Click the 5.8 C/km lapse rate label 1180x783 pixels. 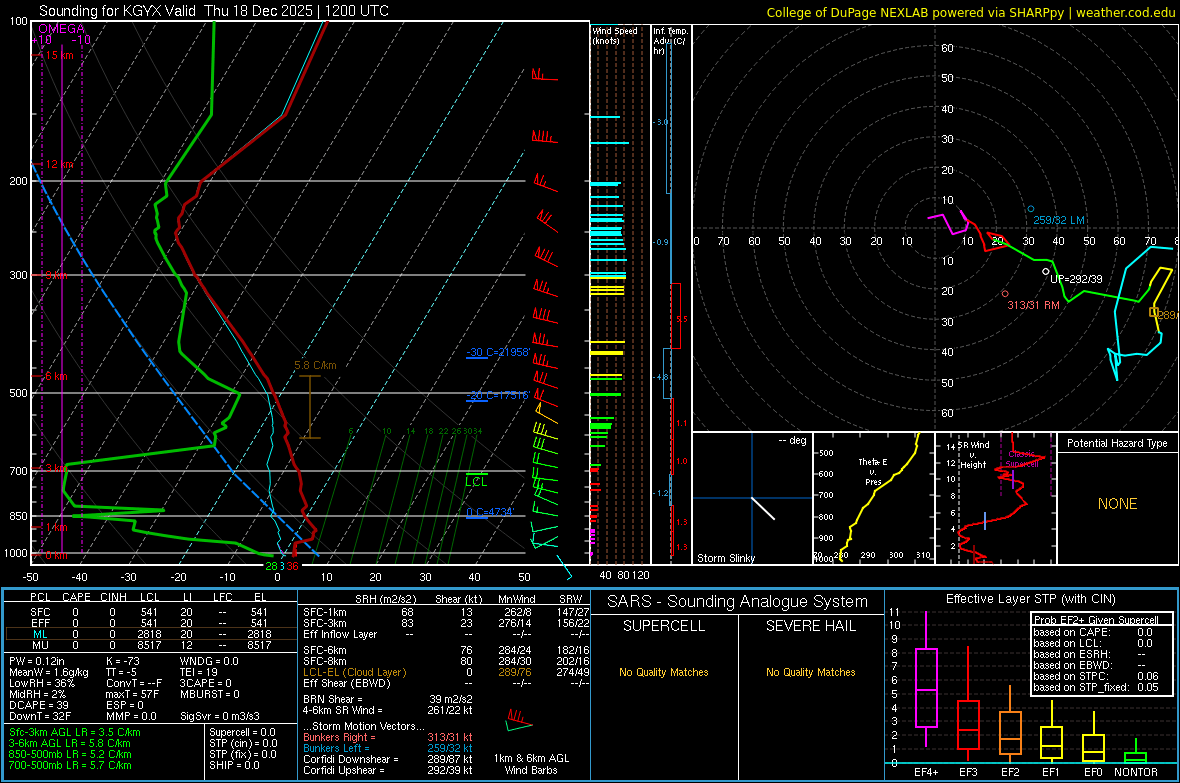(315, 365)
